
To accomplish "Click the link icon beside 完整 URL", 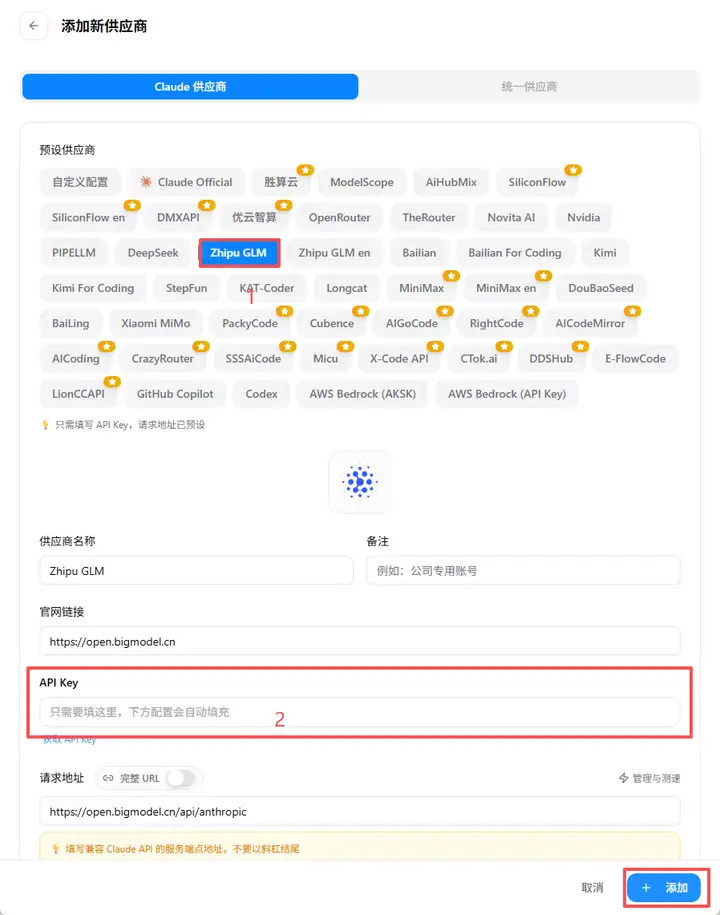I will (108, 778).
